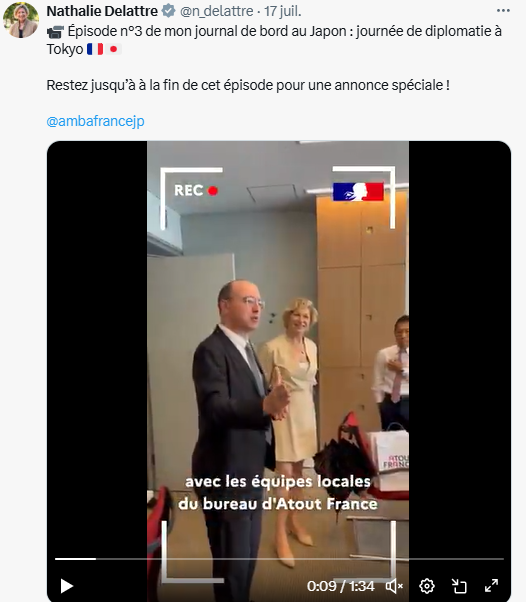
Task: Click the Nathalie Delattre display name
Action: click(x=102, y=11)
